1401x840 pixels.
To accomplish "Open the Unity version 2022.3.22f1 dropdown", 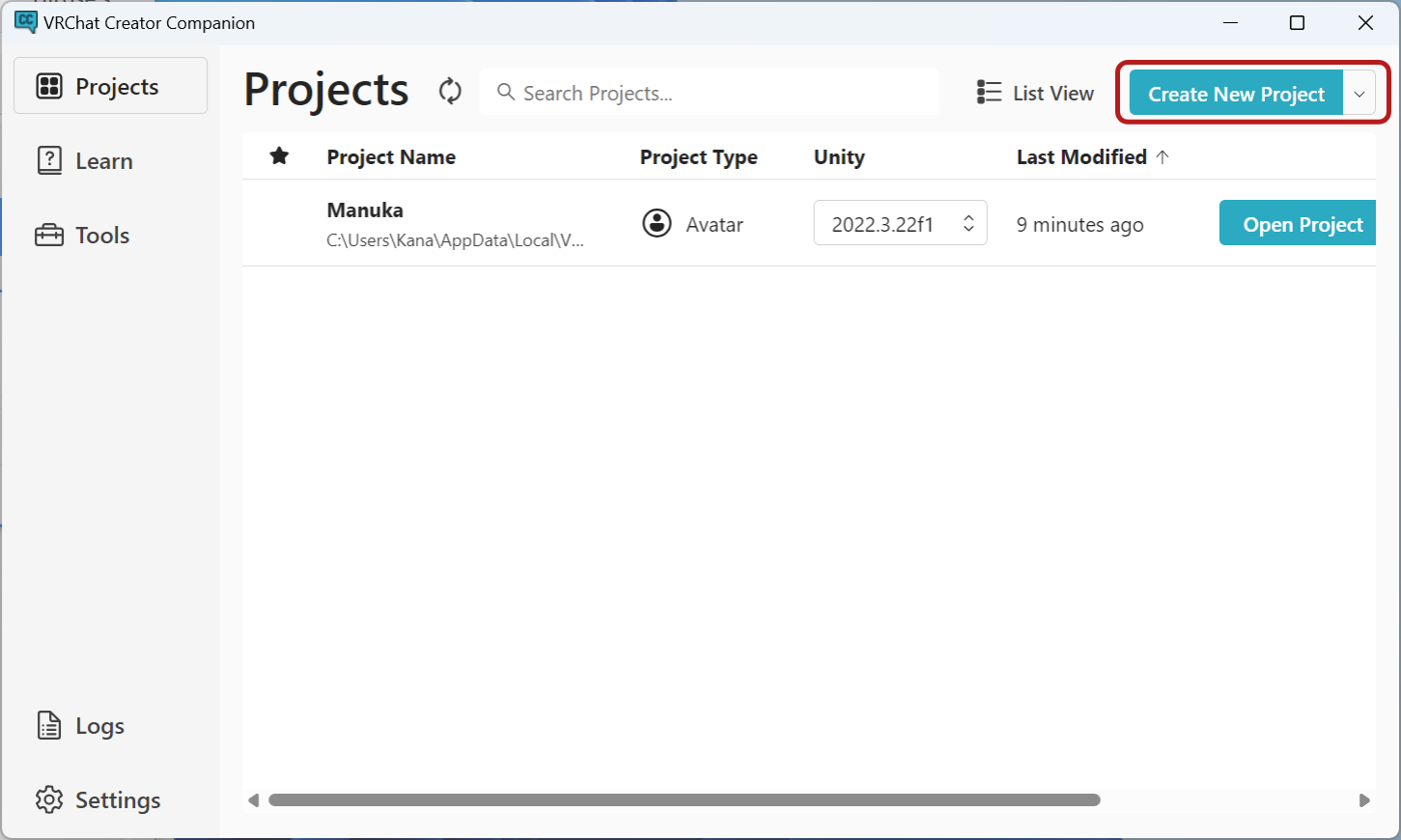I will click(x=900, y=223).
